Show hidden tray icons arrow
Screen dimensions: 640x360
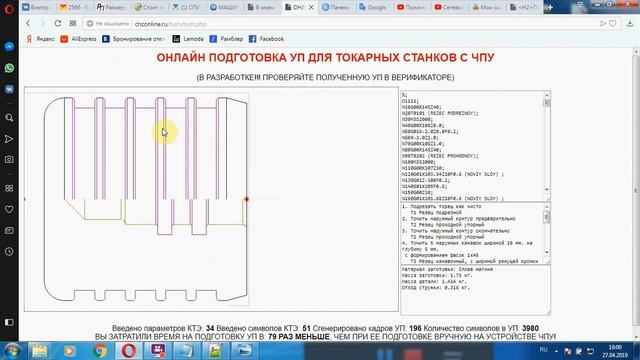(x=556, y=351)
